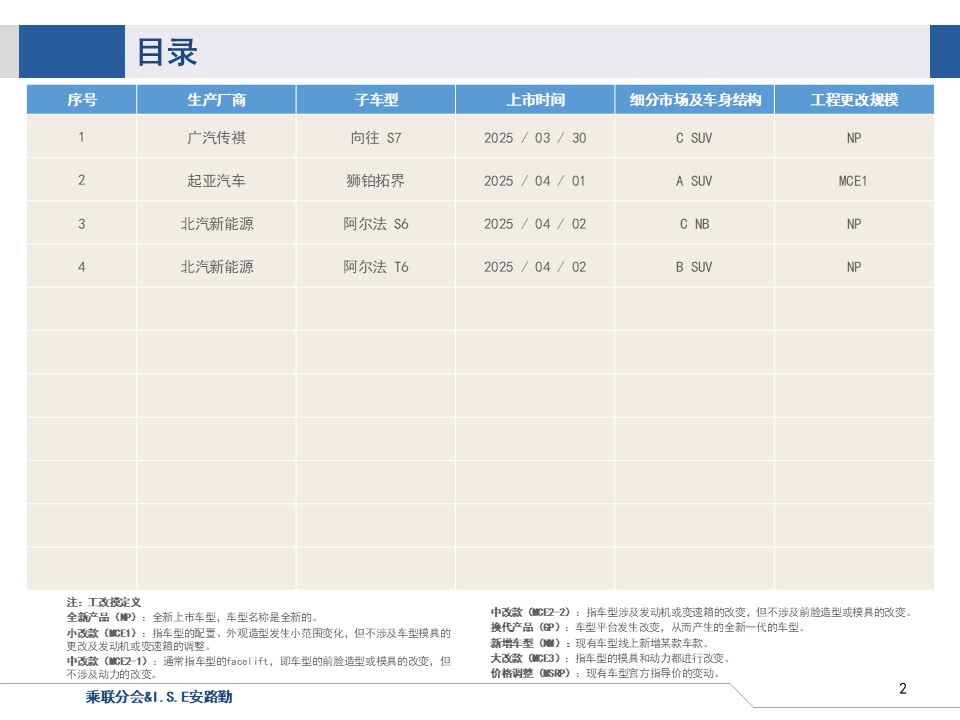Click the 工程更改规模 column header
This screenshot has width=960, height=720.
(854, 100)
